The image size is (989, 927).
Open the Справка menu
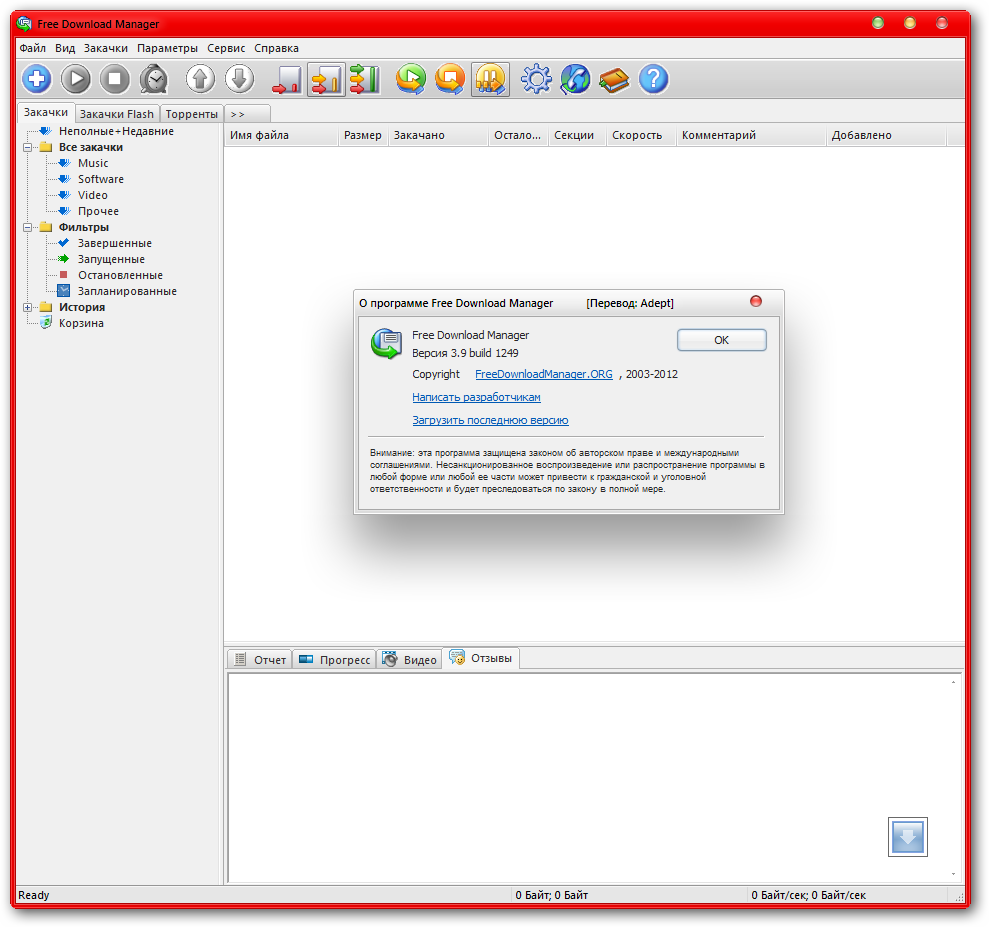point(276,48)
